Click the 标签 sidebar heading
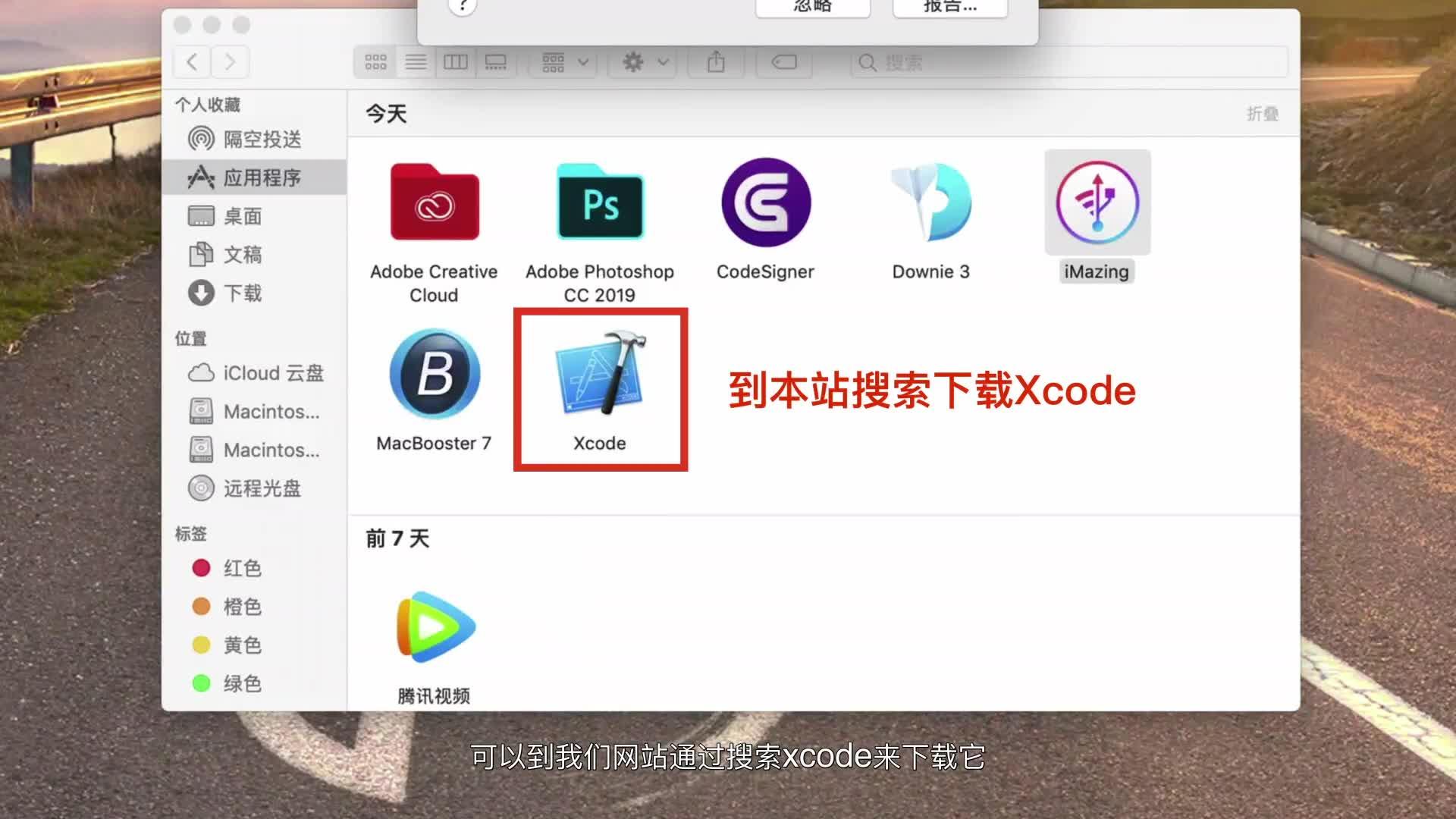1456x819 pixels. tap(191, 534)
